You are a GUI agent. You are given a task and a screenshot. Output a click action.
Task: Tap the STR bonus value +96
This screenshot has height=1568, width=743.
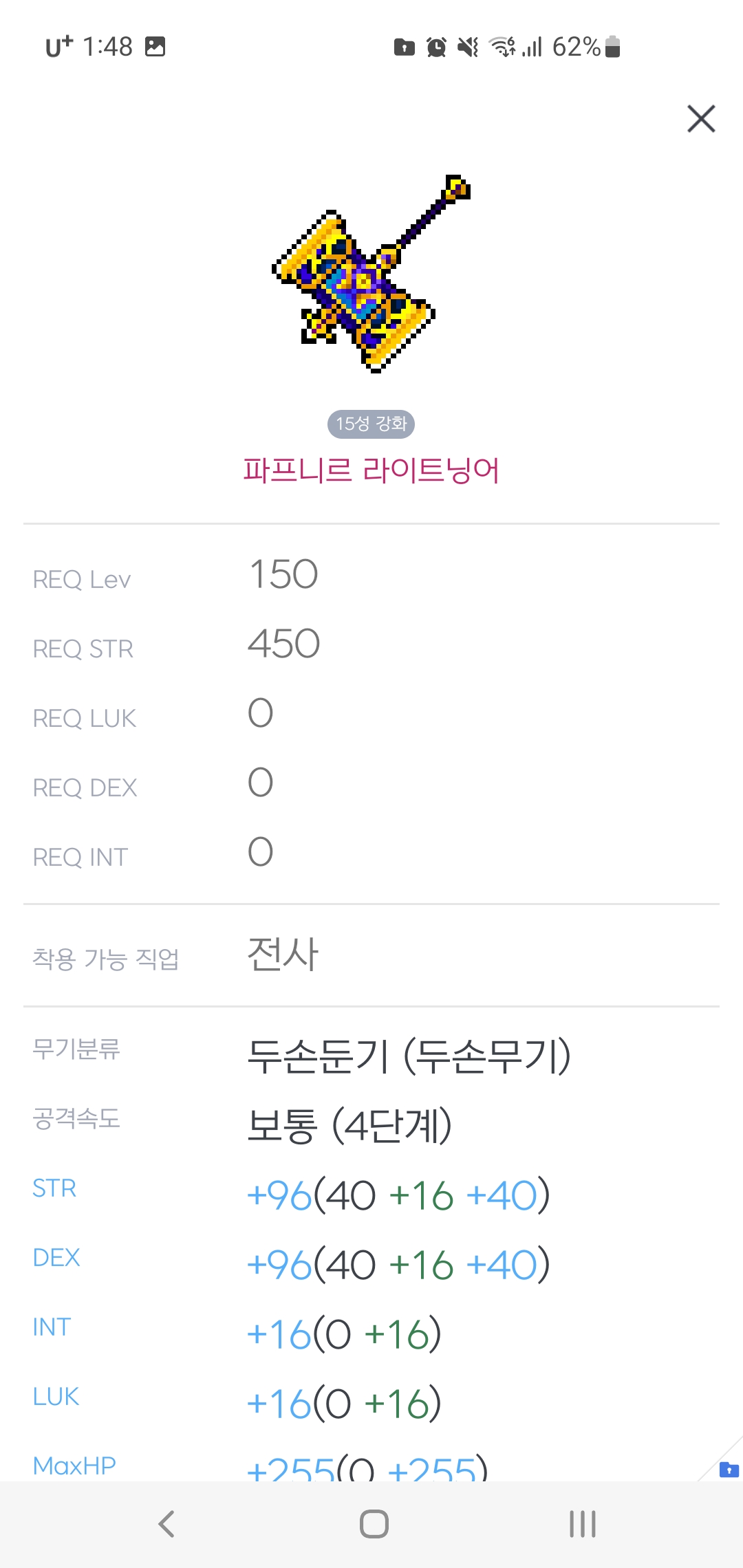pyautogui.click(x=279, y=1195)
